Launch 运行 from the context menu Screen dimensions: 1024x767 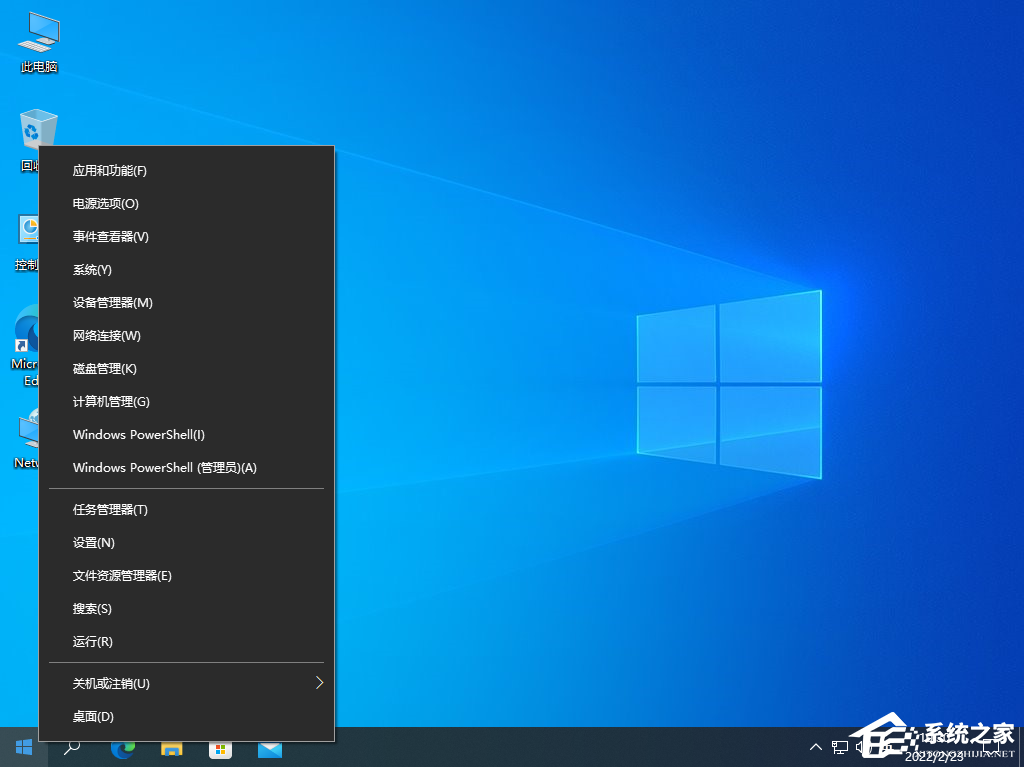pyautogui.click(x=92, y=641)
